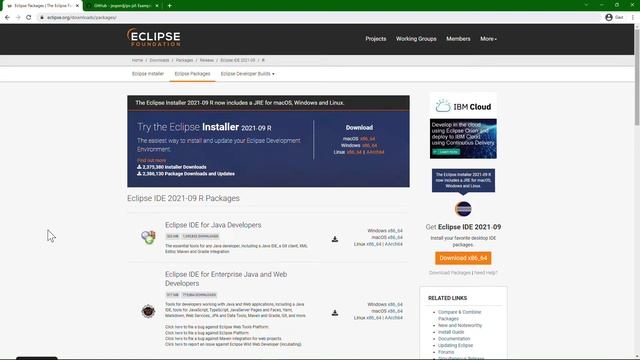640x360 pixels.
Task: Expand the More dropdown in header
Action: point(488,39)
